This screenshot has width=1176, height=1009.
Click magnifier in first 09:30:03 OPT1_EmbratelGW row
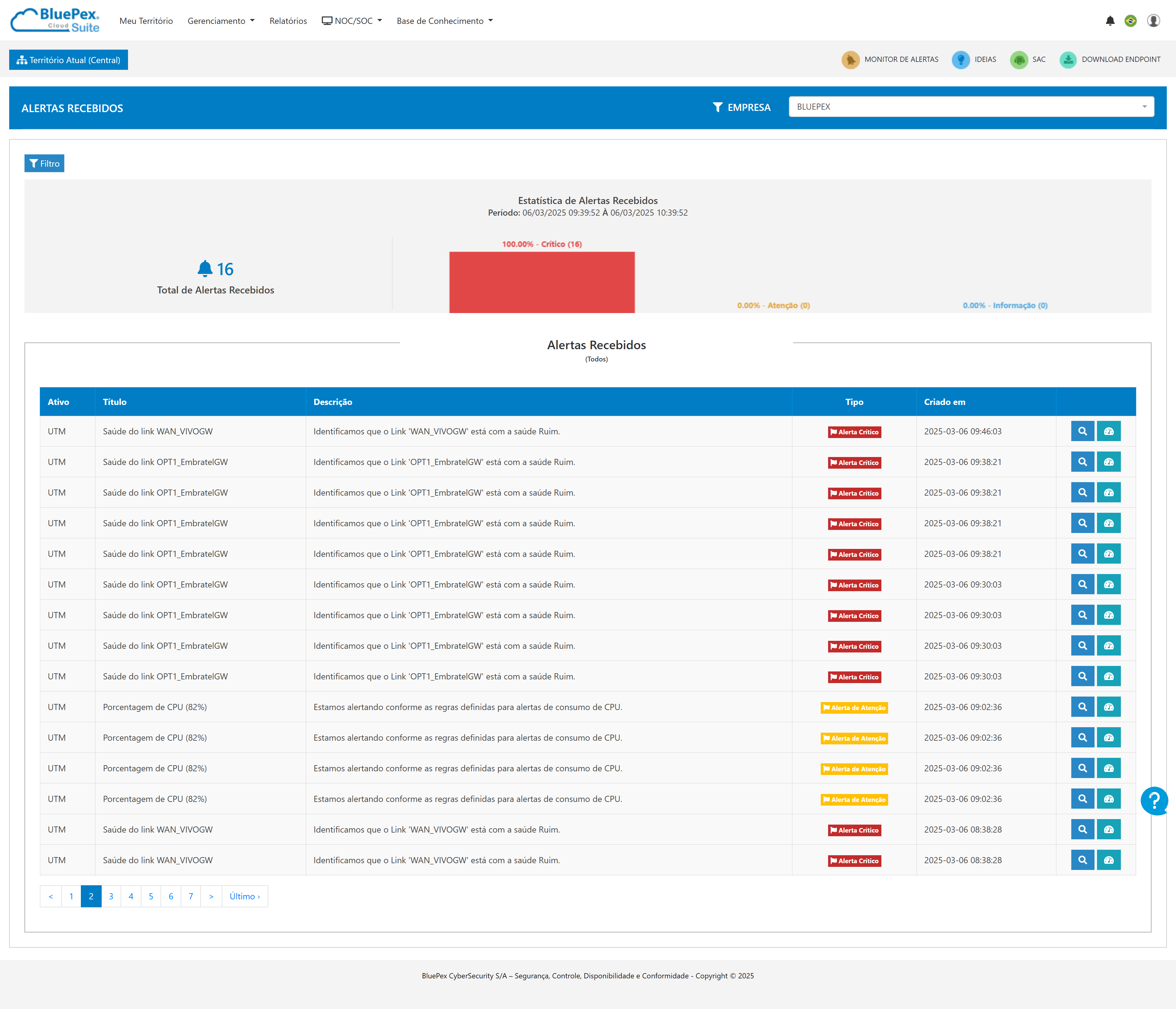pos(1082,585)
